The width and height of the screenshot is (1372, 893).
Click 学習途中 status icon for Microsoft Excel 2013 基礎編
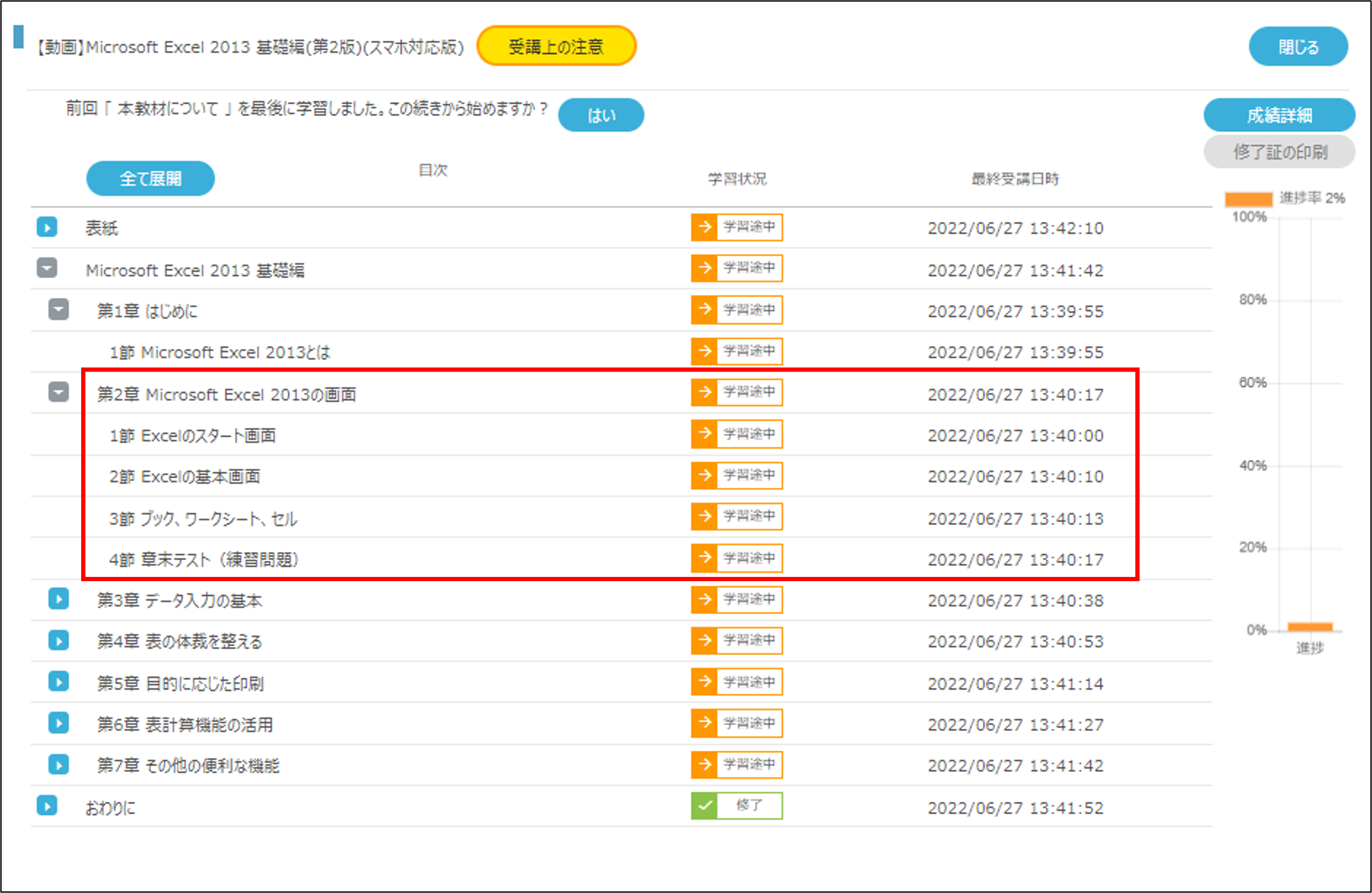pos(737,268)
